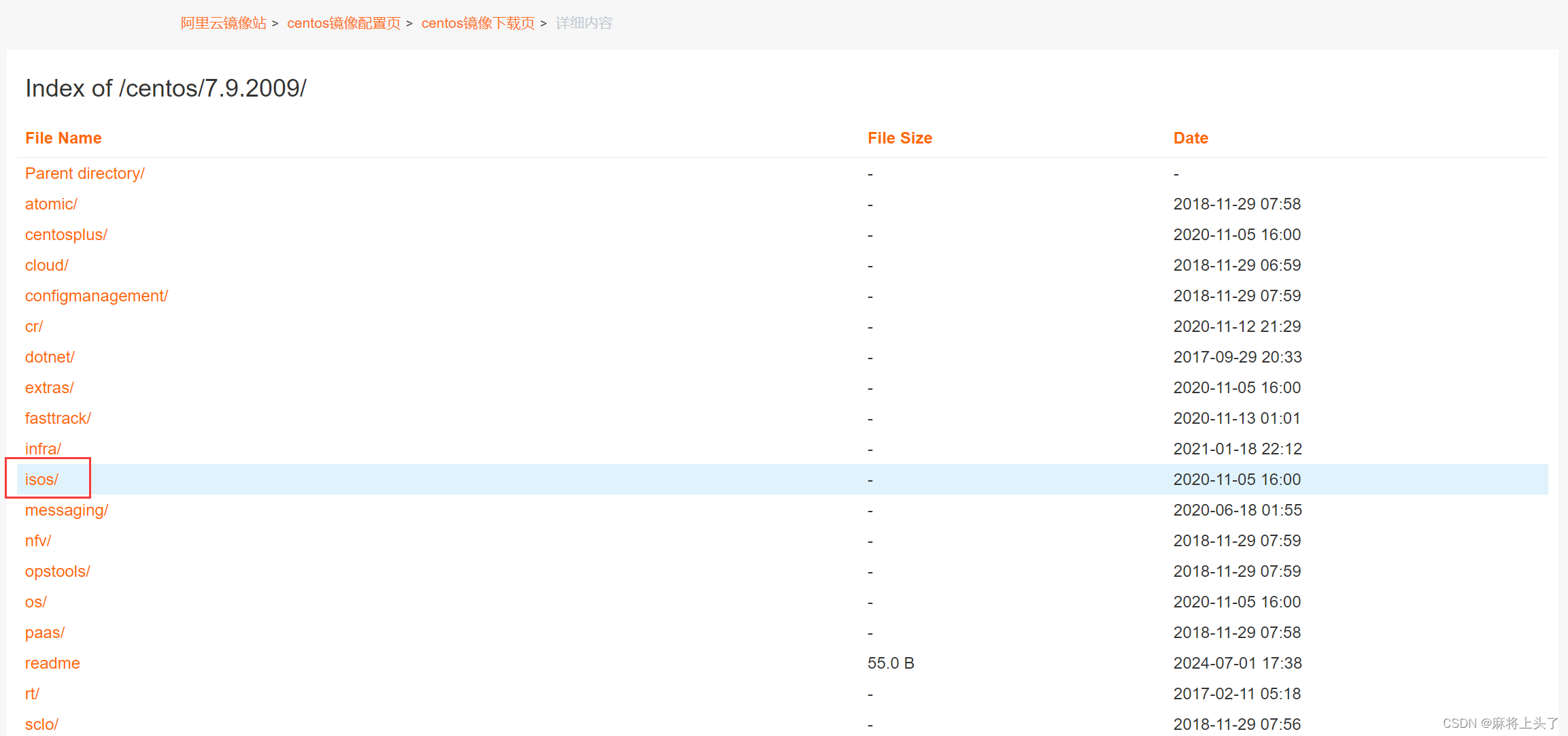Open the readme file link
The image size is (1568, 736).
point(52,663)
